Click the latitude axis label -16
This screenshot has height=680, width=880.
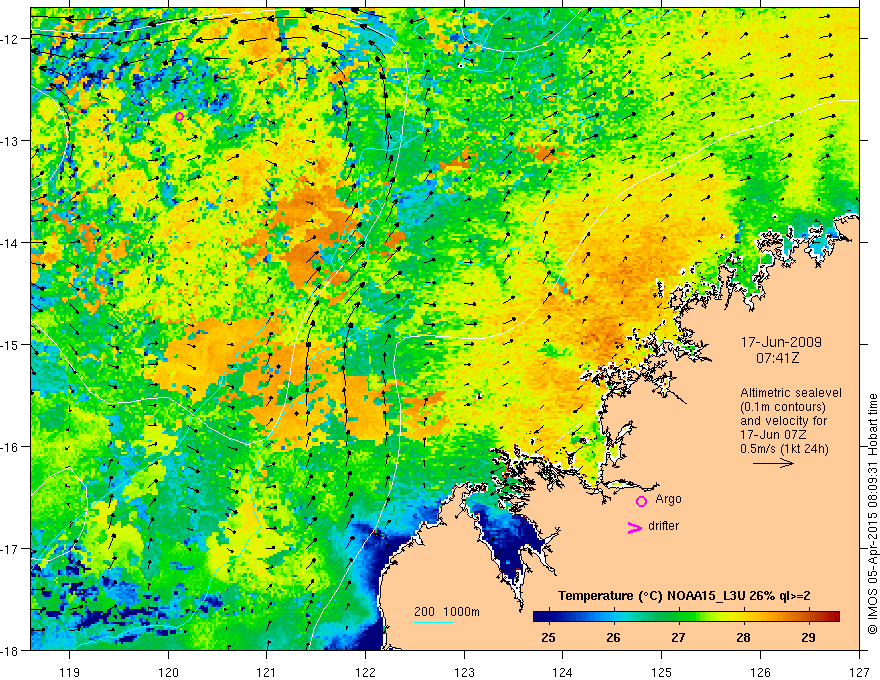click(10, 447)
